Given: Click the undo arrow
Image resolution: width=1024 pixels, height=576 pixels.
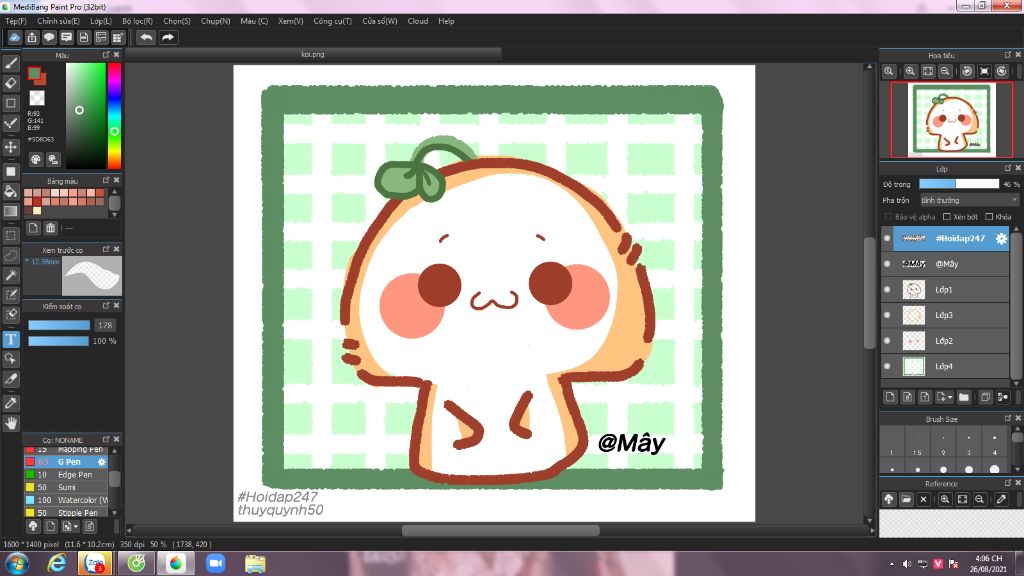Looking at the screenshot, I should pos(146,37).
